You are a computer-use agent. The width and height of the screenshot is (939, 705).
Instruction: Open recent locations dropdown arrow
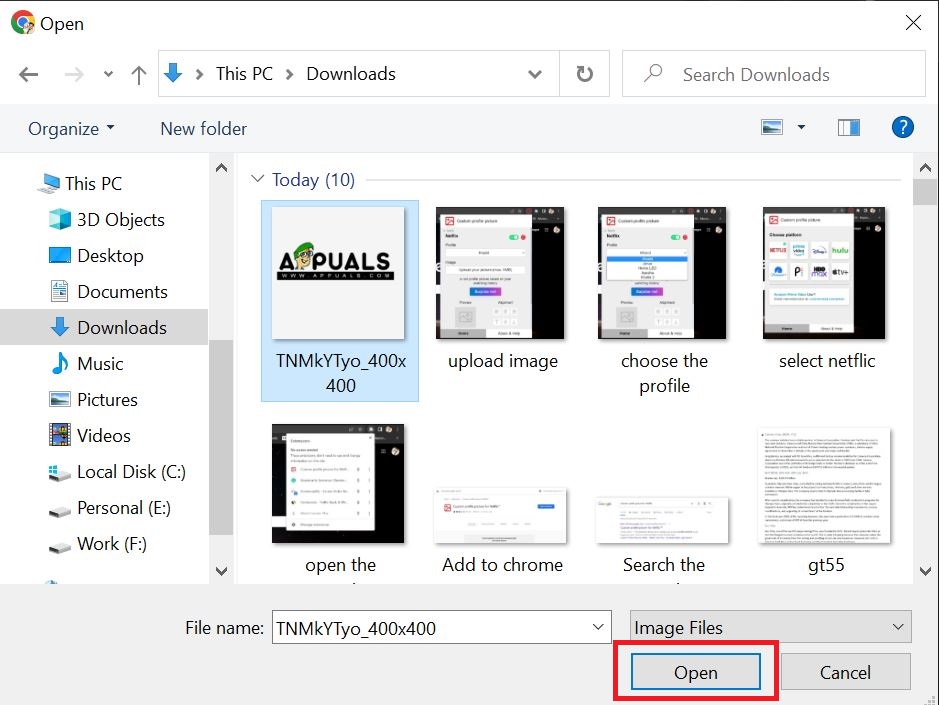tap(108, 74)
